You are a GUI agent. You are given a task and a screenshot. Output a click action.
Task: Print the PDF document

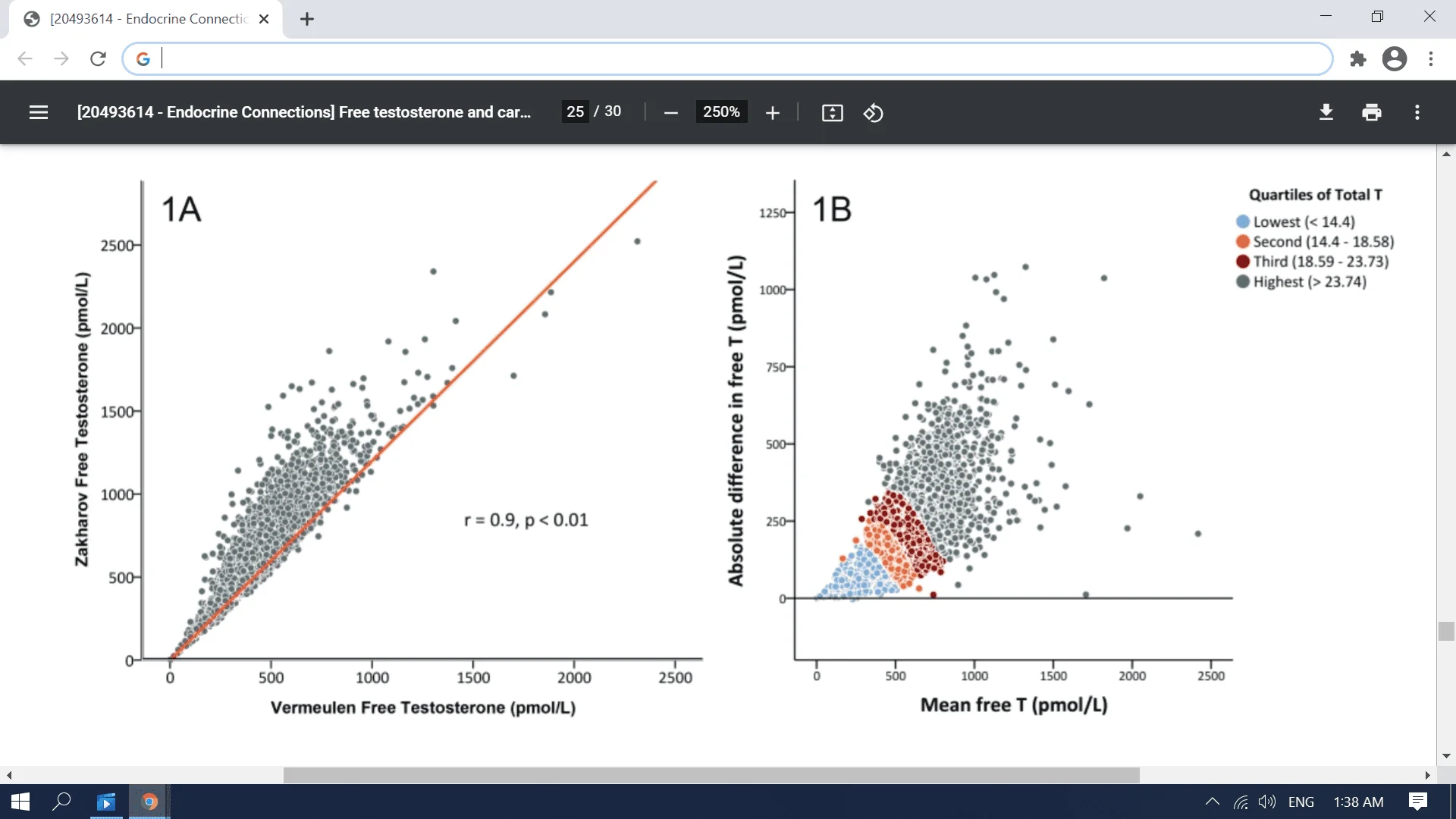point(1371,112)
